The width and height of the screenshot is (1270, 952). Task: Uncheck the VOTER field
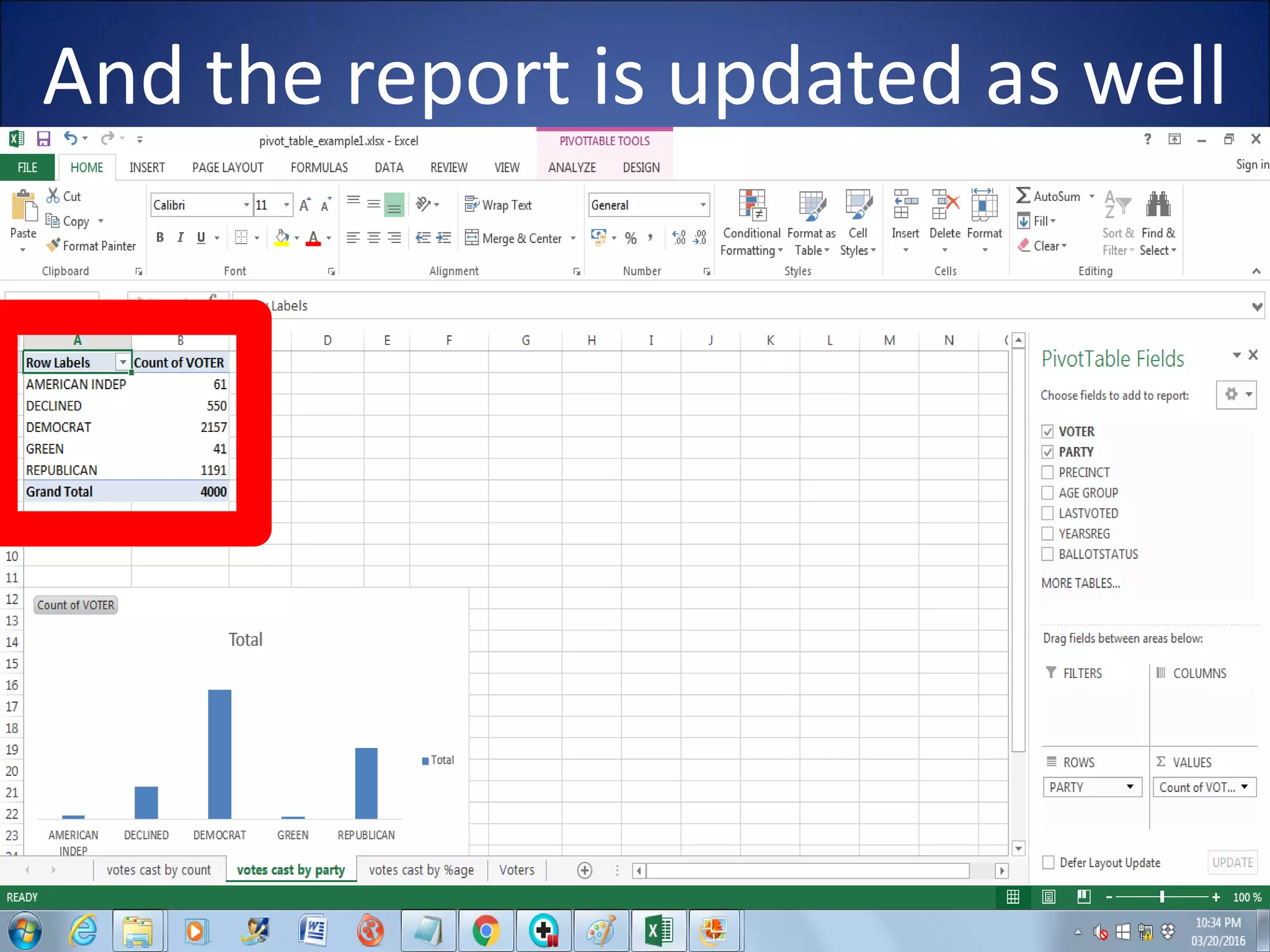coord(1047,431)
